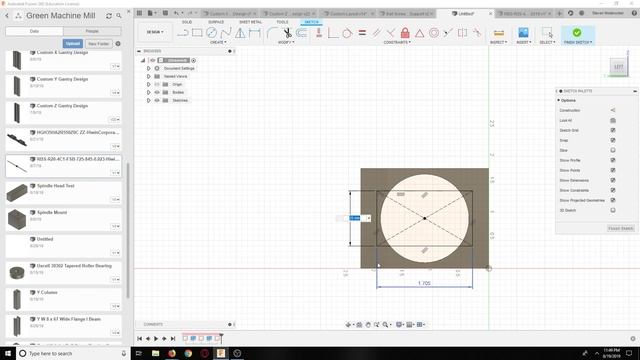Toggle the Sketch Grid checkbox
Screen dimensions: 640x360
click(613, 130)
